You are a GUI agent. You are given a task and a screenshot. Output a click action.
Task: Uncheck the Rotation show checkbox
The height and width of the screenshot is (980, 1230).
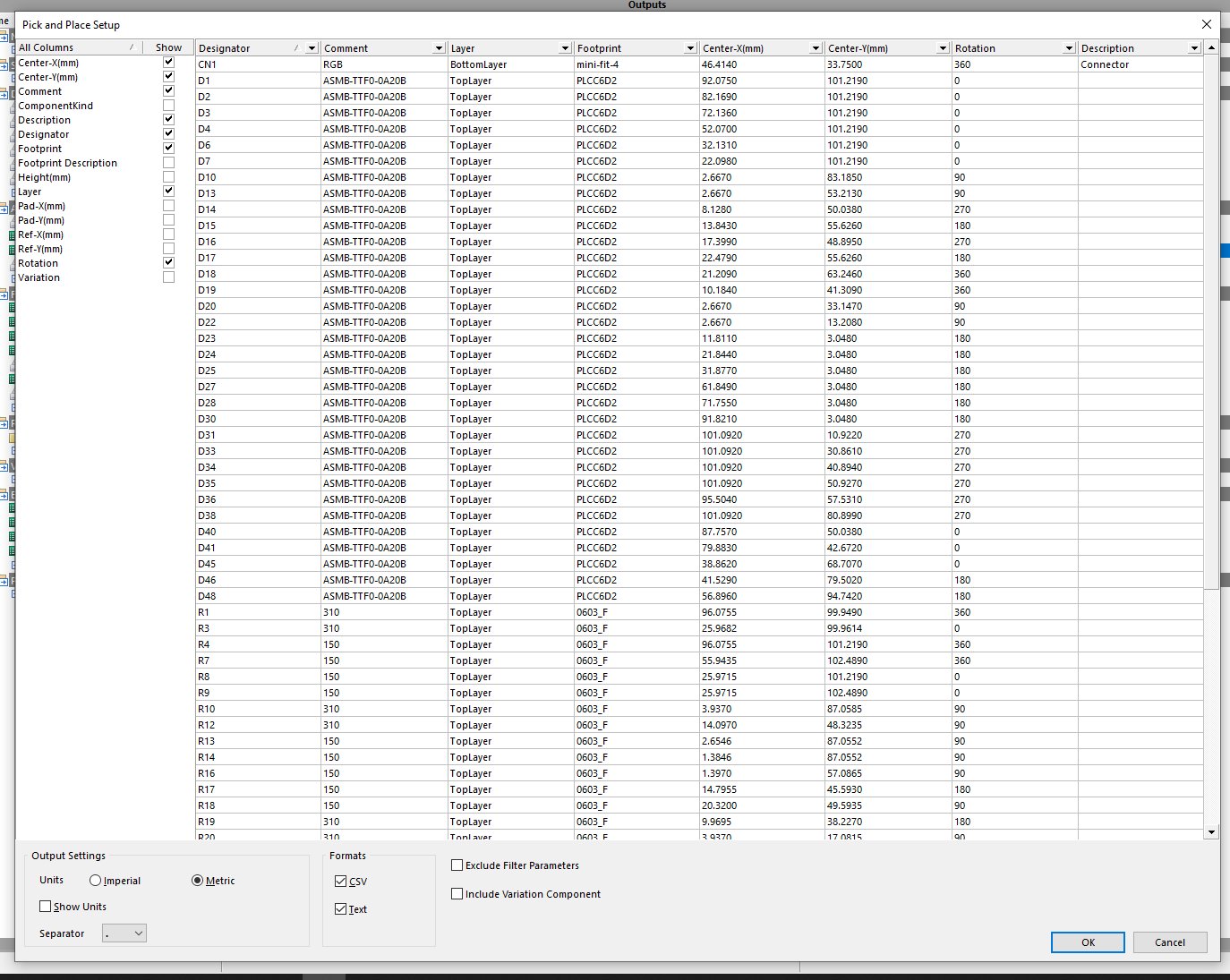(168, 263)
